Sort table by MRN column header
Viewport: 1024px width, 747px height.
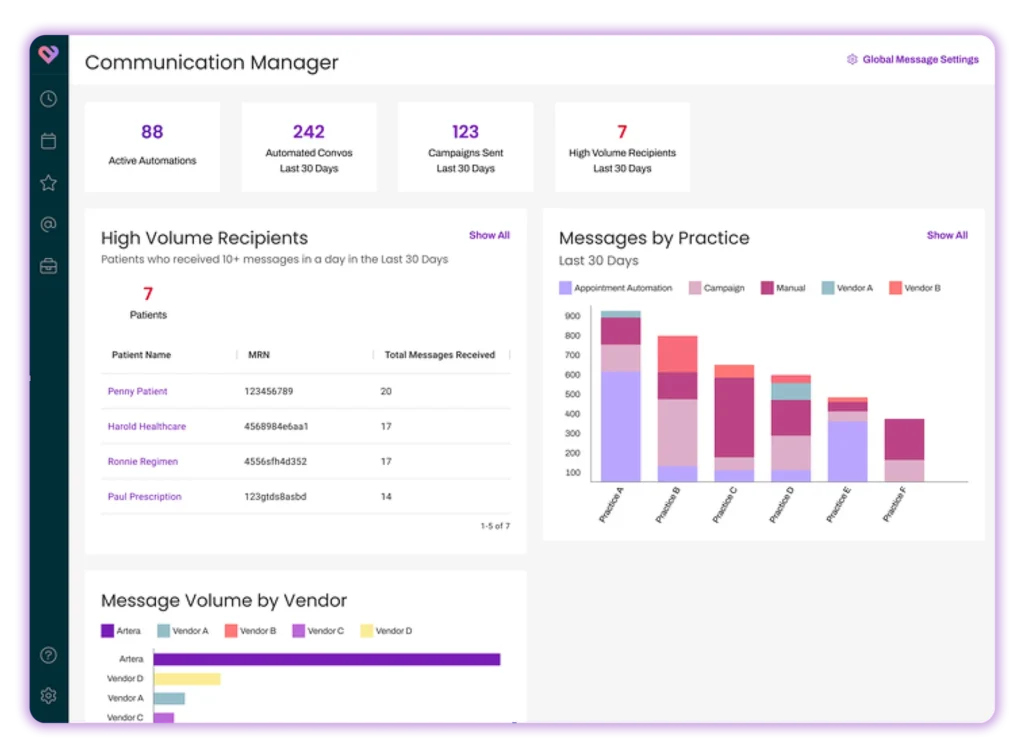tap(258, 355)
